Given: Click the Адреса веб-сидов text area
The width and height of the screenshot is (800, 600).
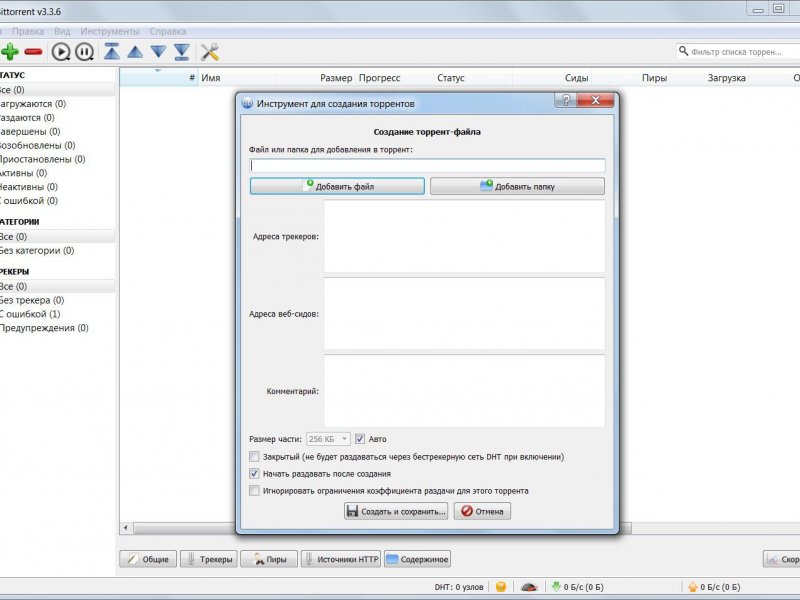Looking at the screenshot, I should click(464, 314).
